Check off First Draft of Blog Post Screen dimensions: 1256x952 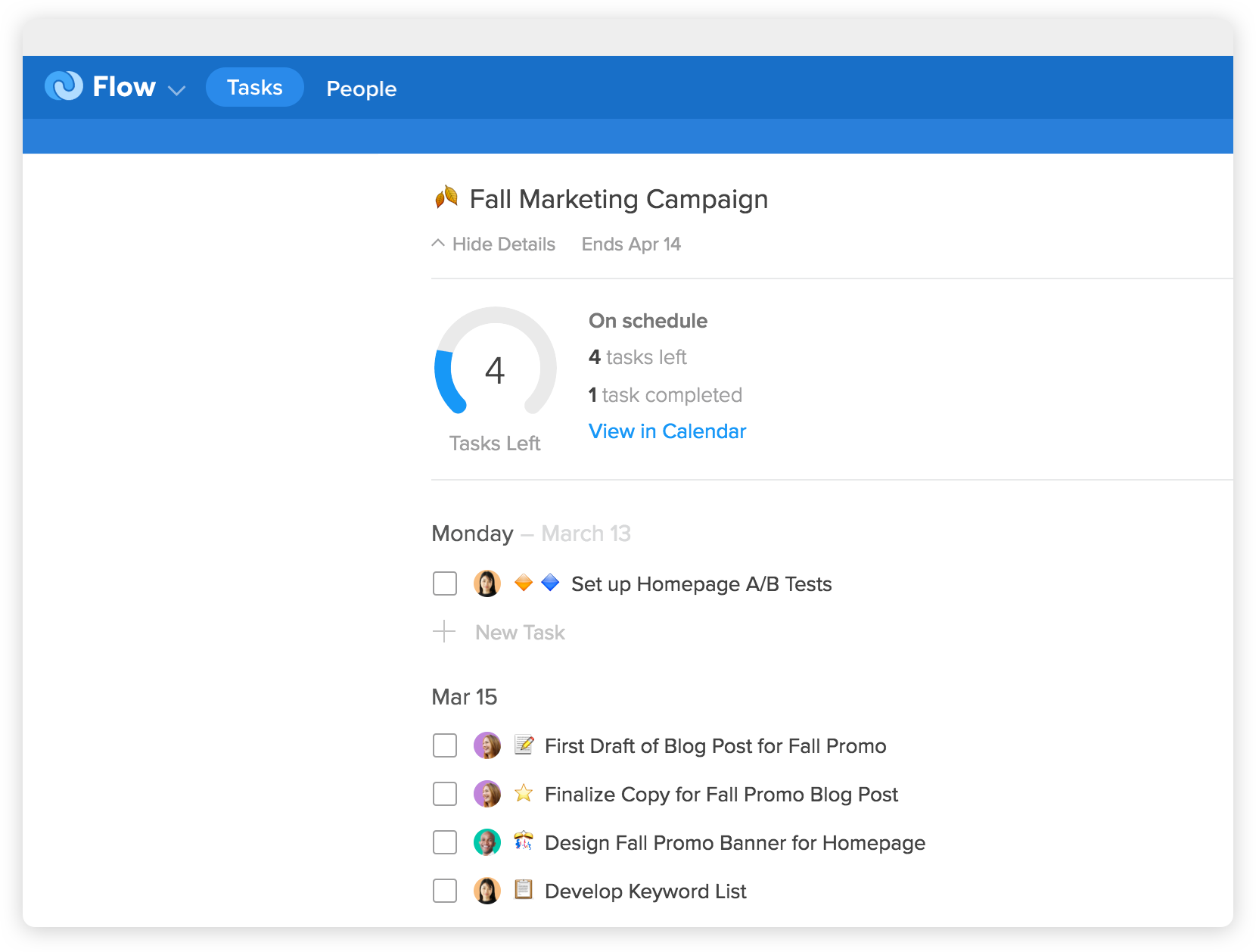tap(445, 745)
